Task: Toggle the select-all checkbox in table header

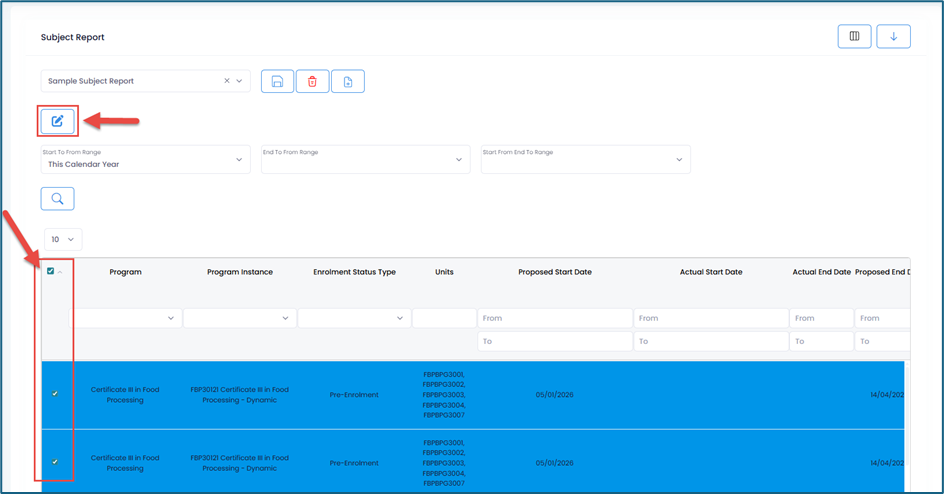Action: tap(51, 271)
